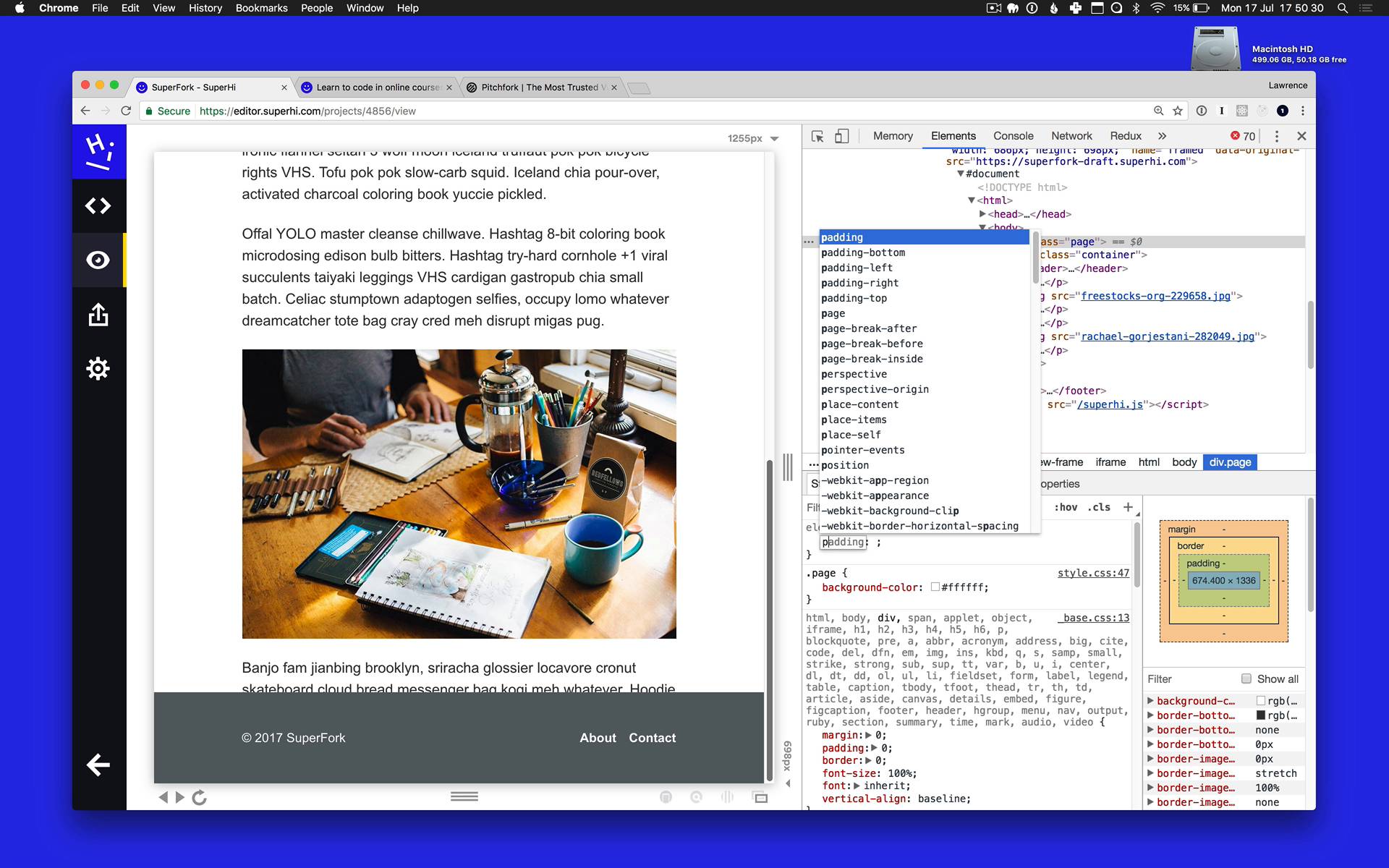Toggle the device emulation toolbar icon

point(842,136)
